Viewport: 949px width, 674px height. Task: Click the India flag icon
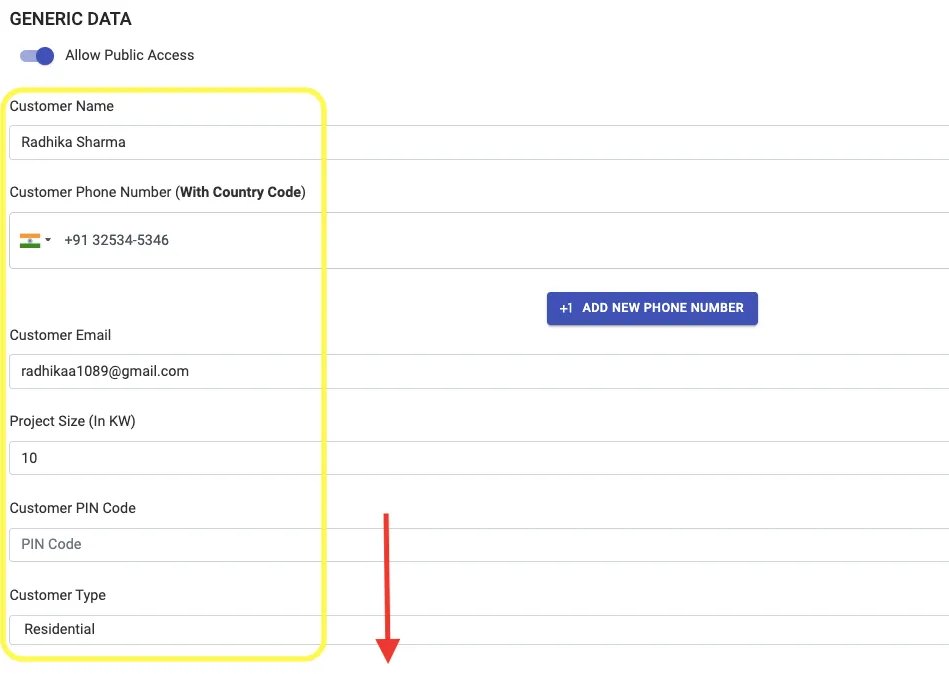[29, 240]
